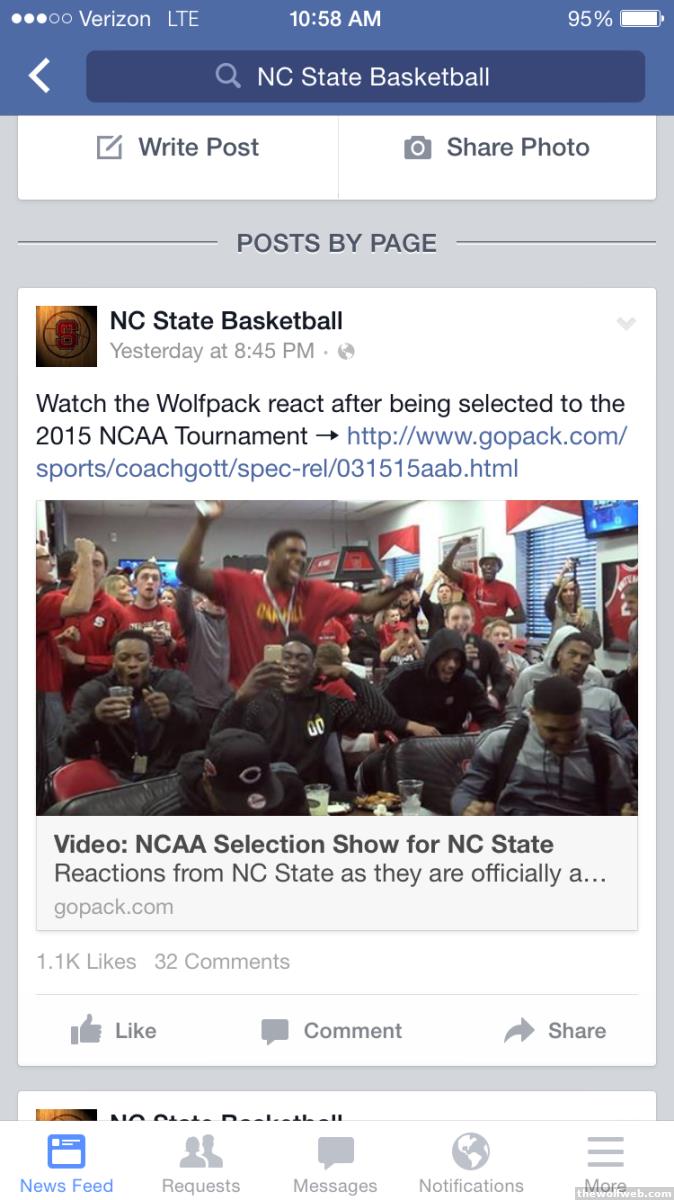Screen dimensions: 674x1200
Task: Tap the Write Post pencil icon
Action: click(x=109, y=148)
